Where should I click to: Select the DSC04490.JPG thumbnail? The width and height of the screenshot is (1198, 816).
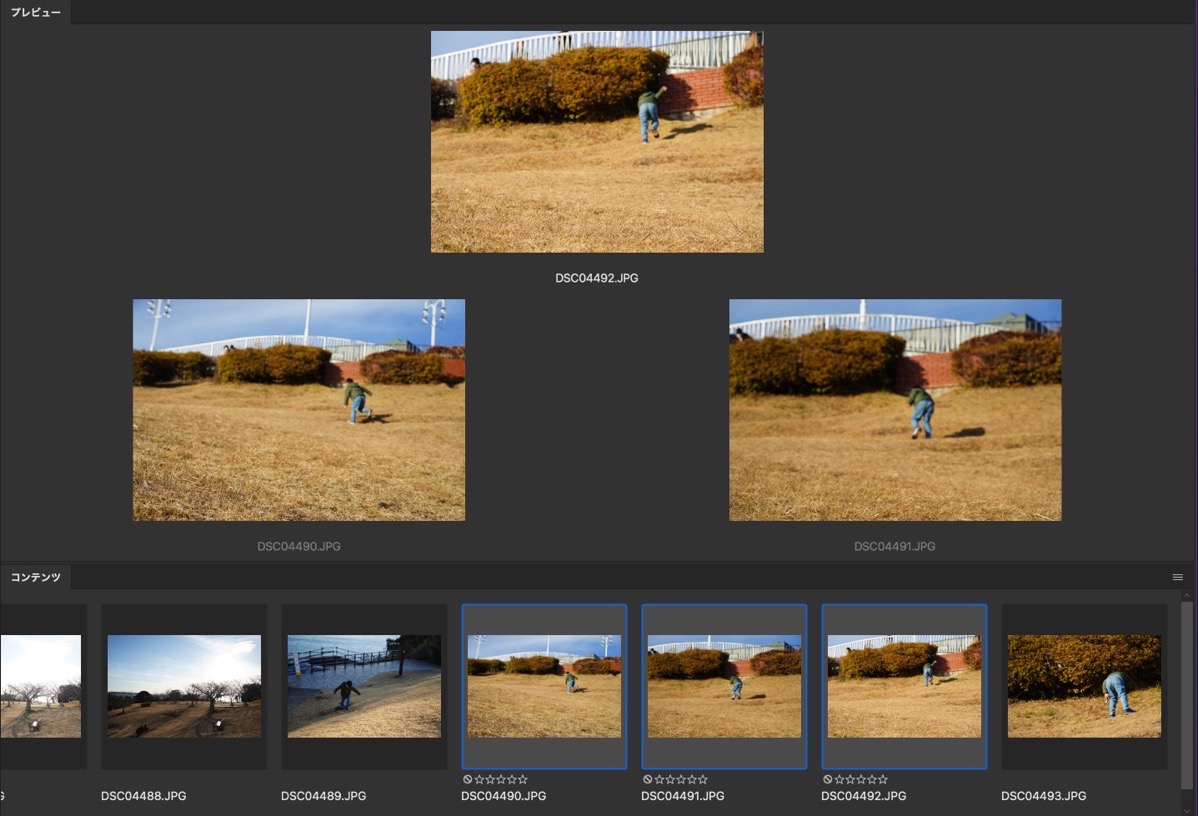[544, 686]
